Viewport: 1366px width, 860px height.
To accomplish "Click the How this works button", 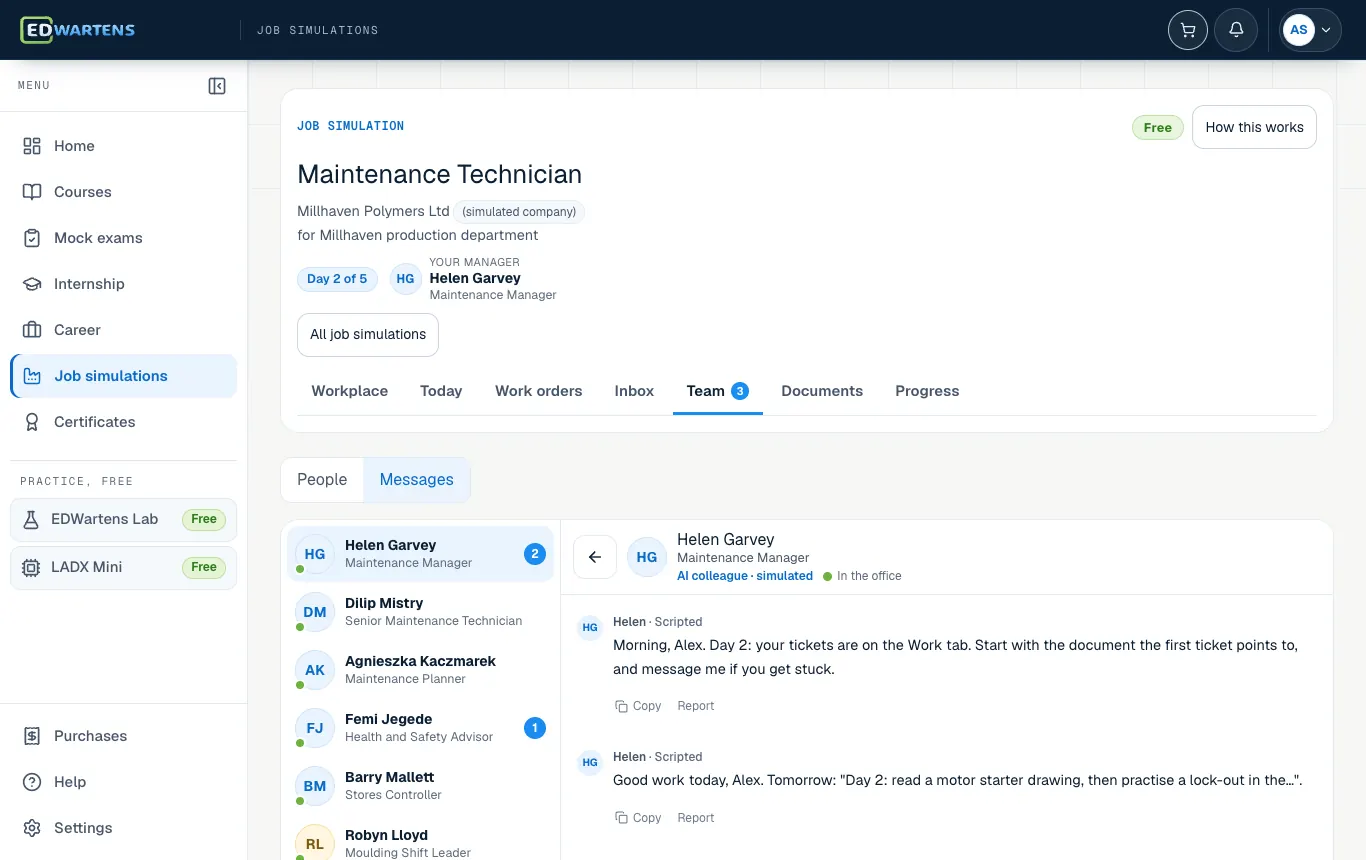I will coord(1254,127).
